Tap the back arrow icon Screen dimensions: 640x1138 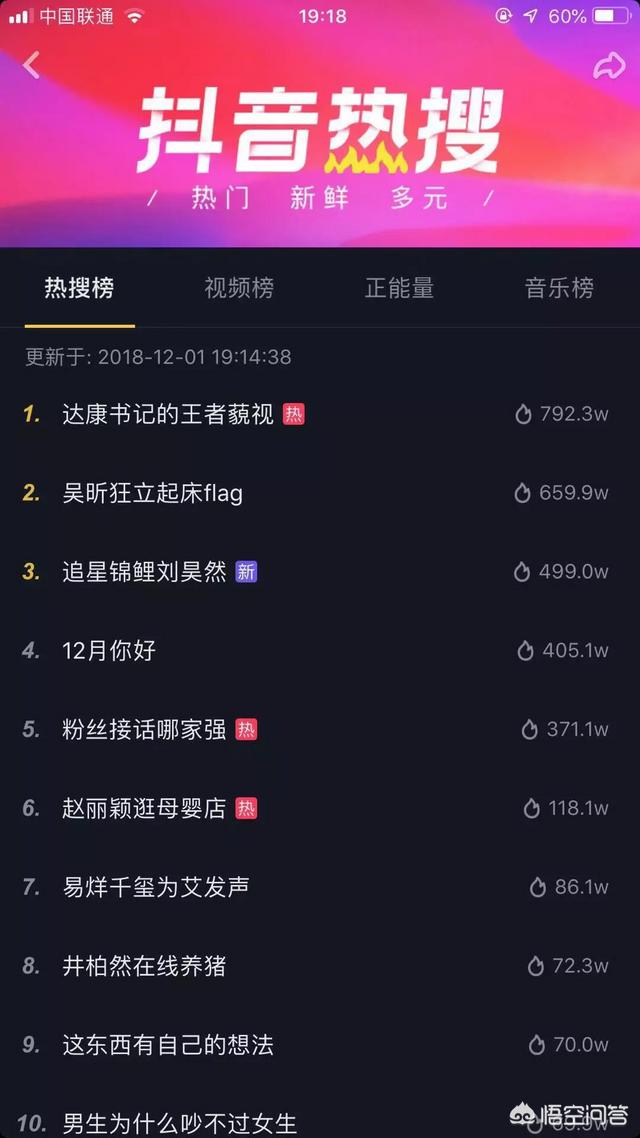coord(31,65)
